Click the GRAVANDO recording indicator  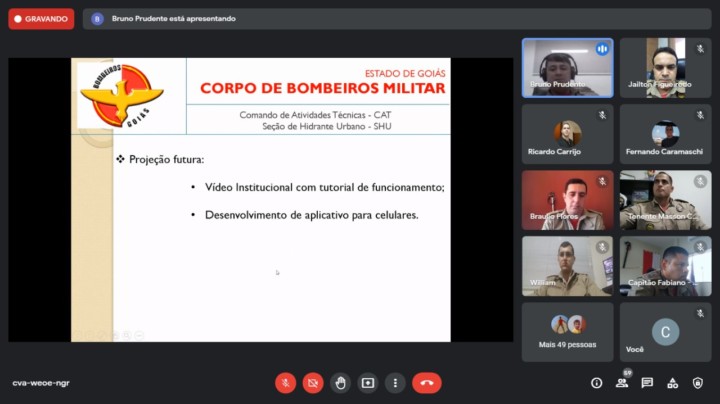tap(41, 18)
